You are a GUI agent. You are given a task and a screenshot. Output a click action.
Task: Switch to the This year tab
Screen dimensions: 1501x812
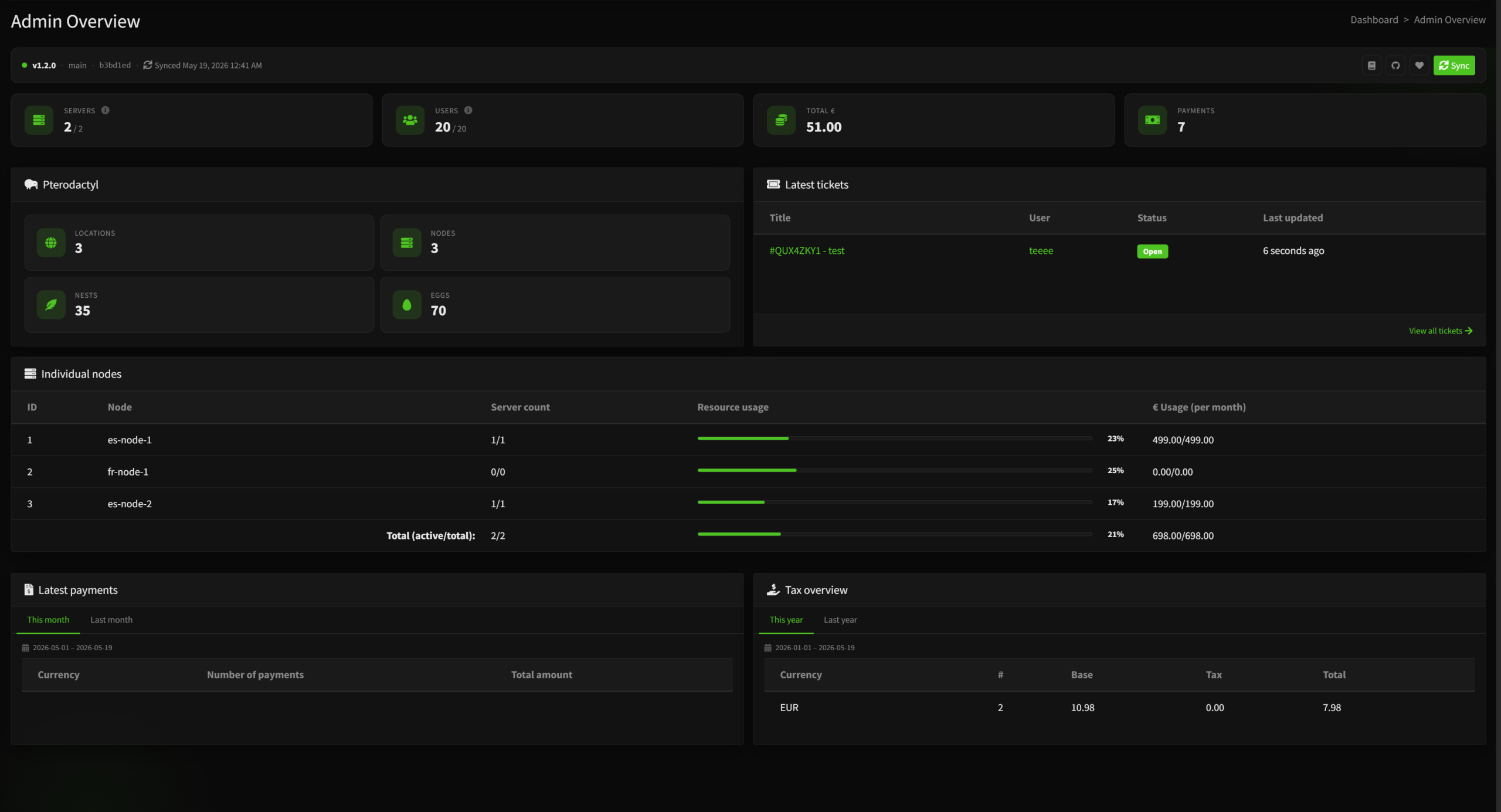click(786, 620)
